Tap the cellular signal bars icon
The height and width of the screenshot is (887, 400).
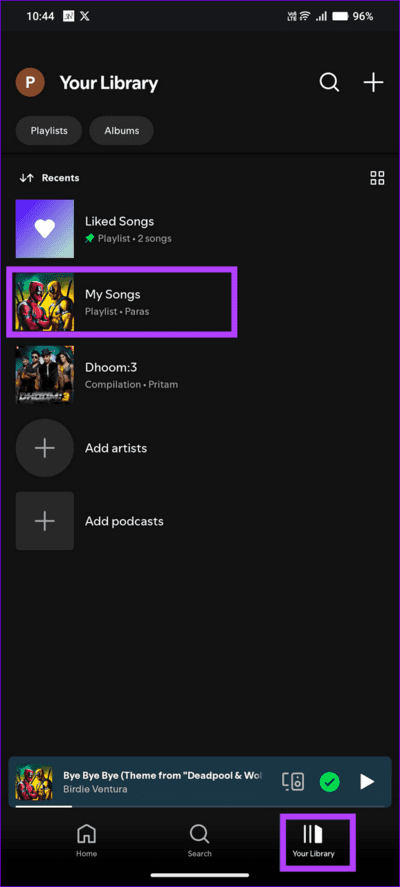pyautogui.click(x=321, y=16)
